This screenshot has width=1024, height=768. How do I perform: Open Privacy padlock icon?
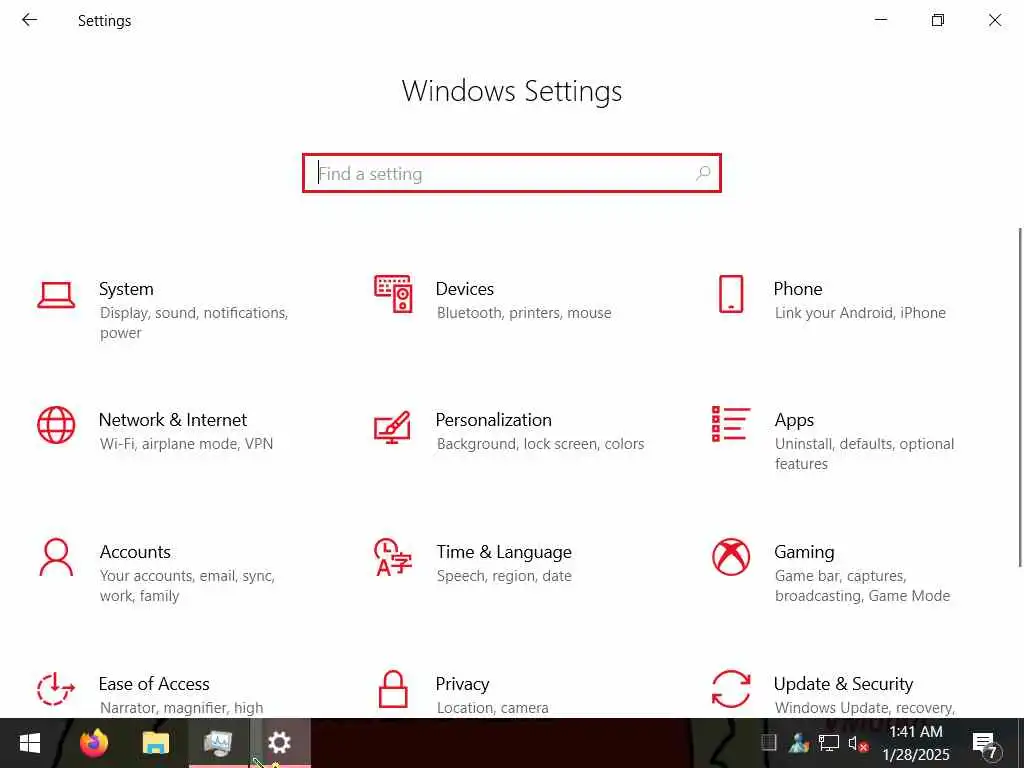click(393, 689)
